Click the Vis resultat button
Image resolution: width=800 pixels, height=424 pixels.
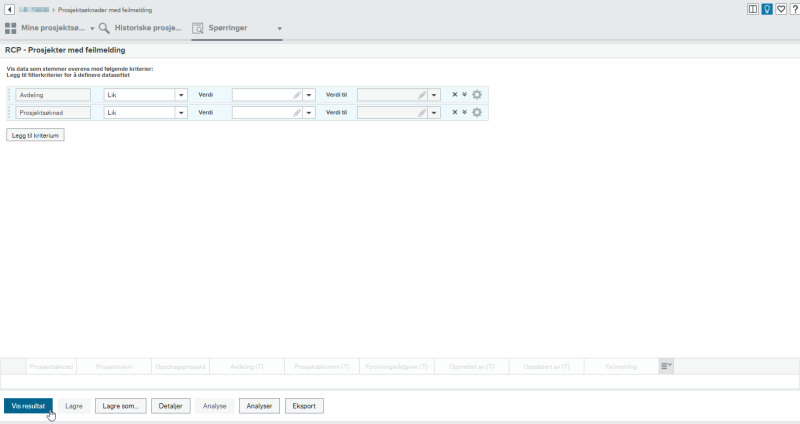pyautogui.click(x=28, y=406)
